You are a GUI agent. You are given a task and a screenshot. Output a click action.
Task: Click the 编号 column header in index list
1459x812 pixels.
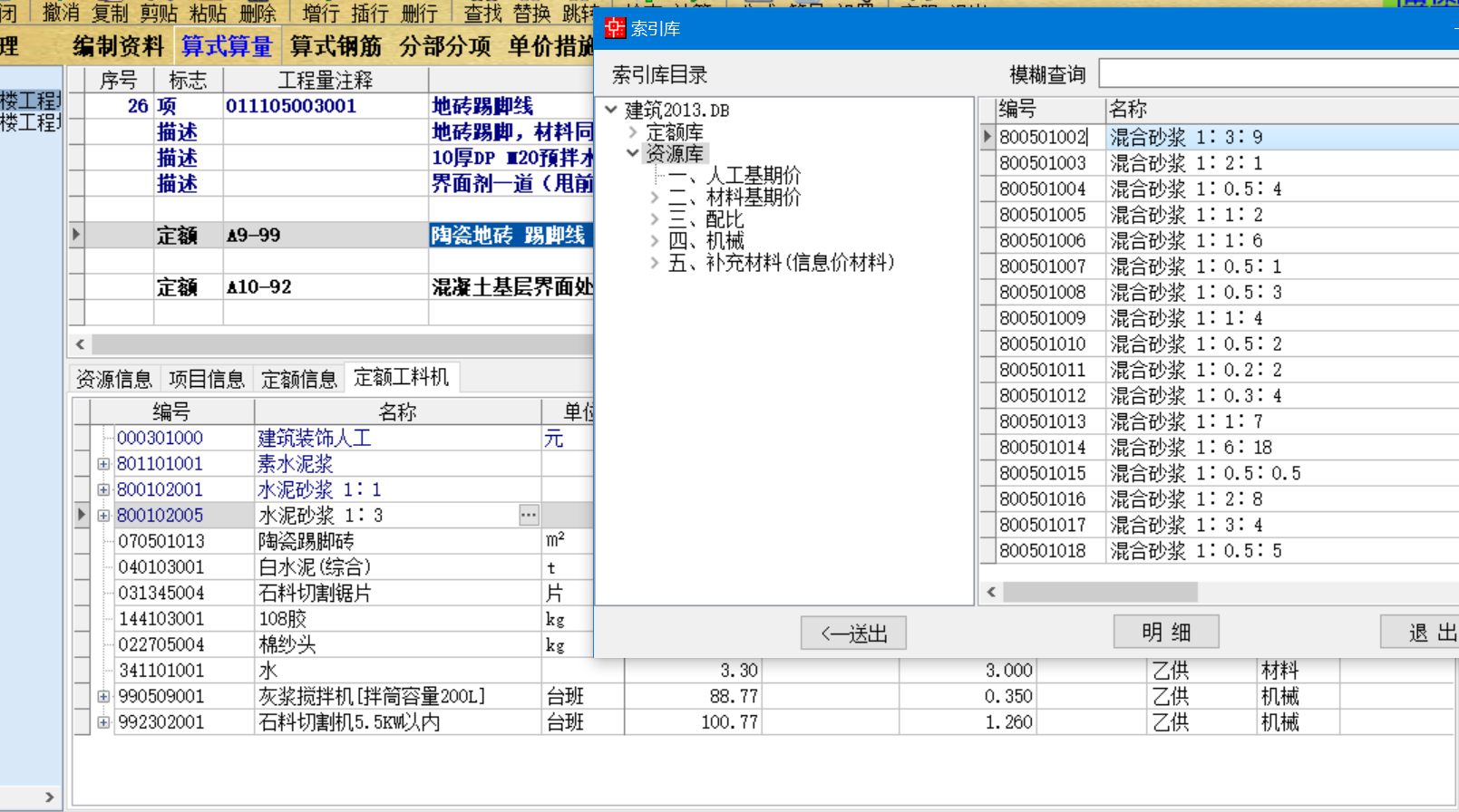[x=1050, y=110]
